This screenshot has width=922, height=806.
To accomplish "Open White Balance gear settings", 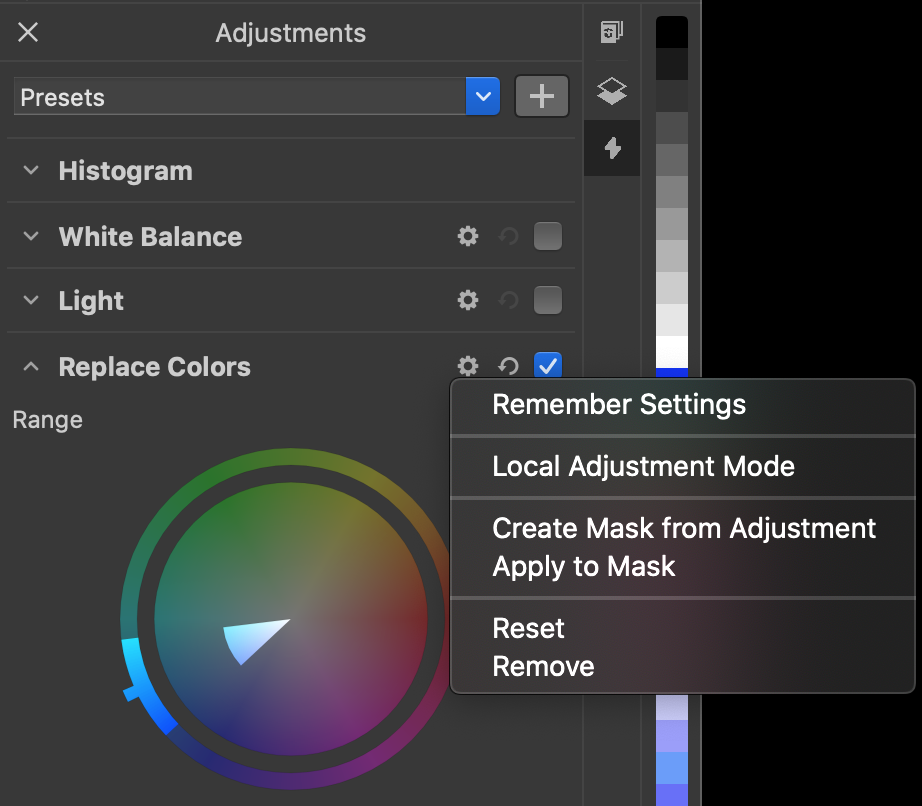I will point(468,237).
